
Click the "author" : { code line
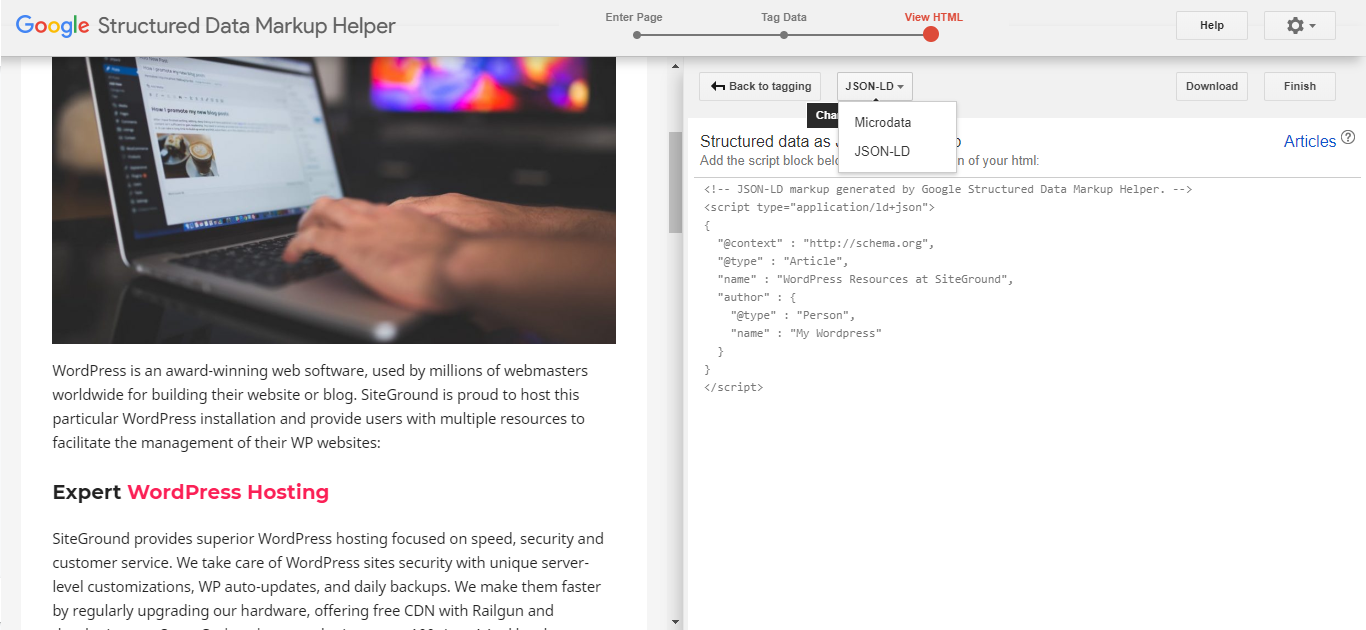point(756,297)
